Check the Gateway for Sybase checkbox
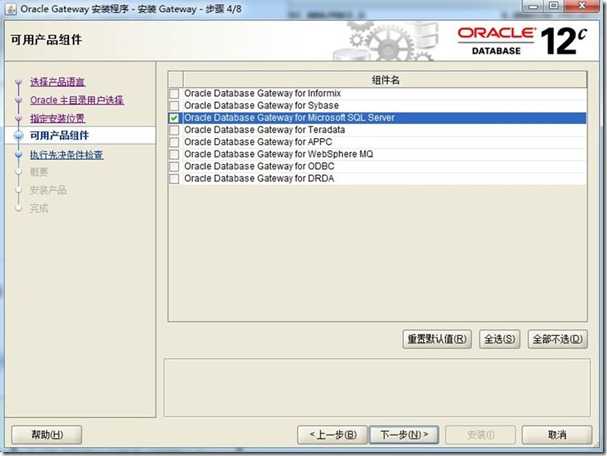This screenshot has width=607, height=456. 174,106
